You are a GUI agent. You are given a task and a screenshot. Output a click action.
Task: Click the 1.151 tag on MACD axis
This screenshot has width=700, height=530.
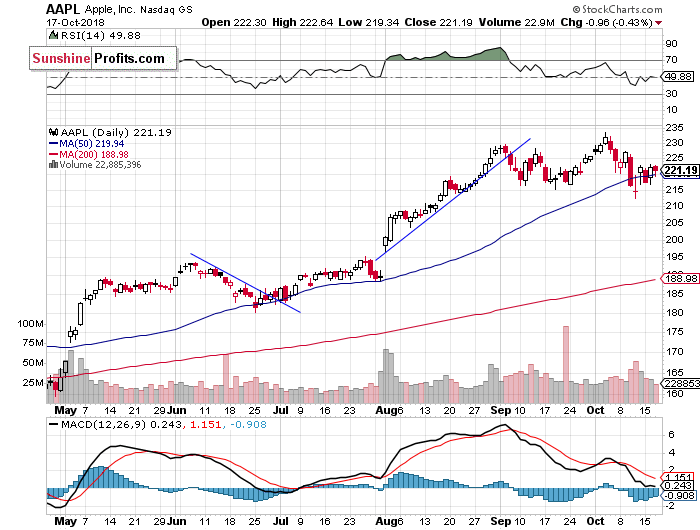679,477
